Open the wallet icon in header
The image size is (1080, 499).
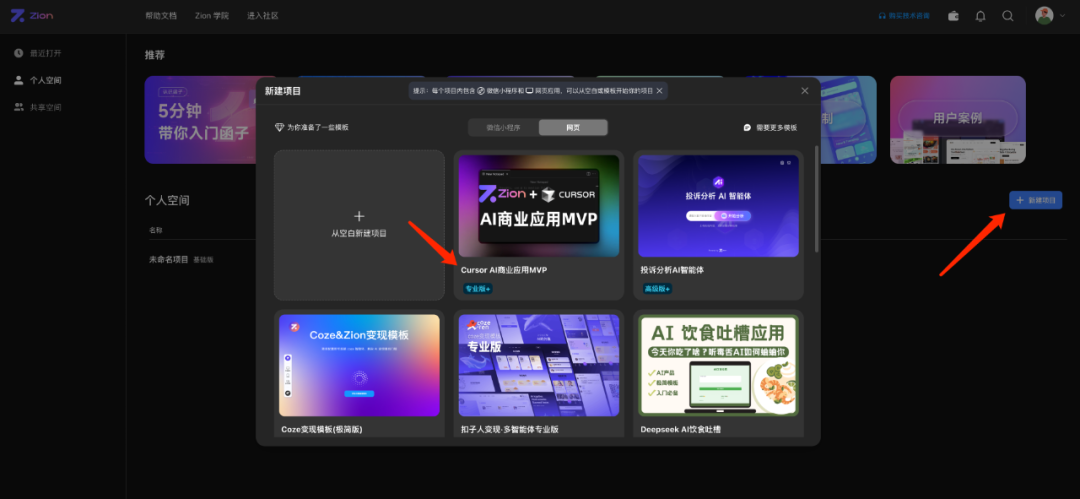tap(953, 16)
